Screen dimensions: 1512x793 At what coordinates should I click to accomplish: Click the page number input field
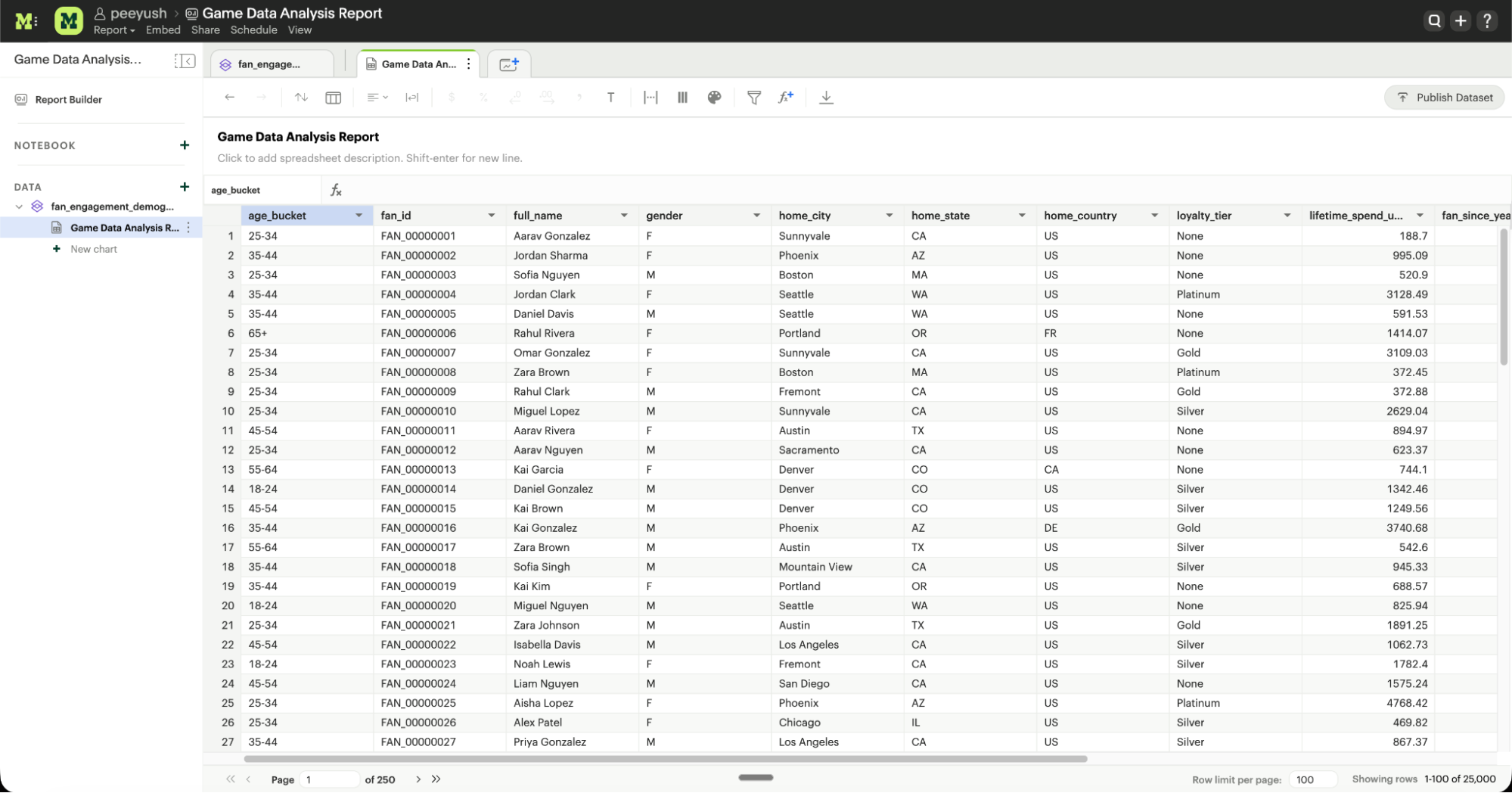(x=330, y=779)
